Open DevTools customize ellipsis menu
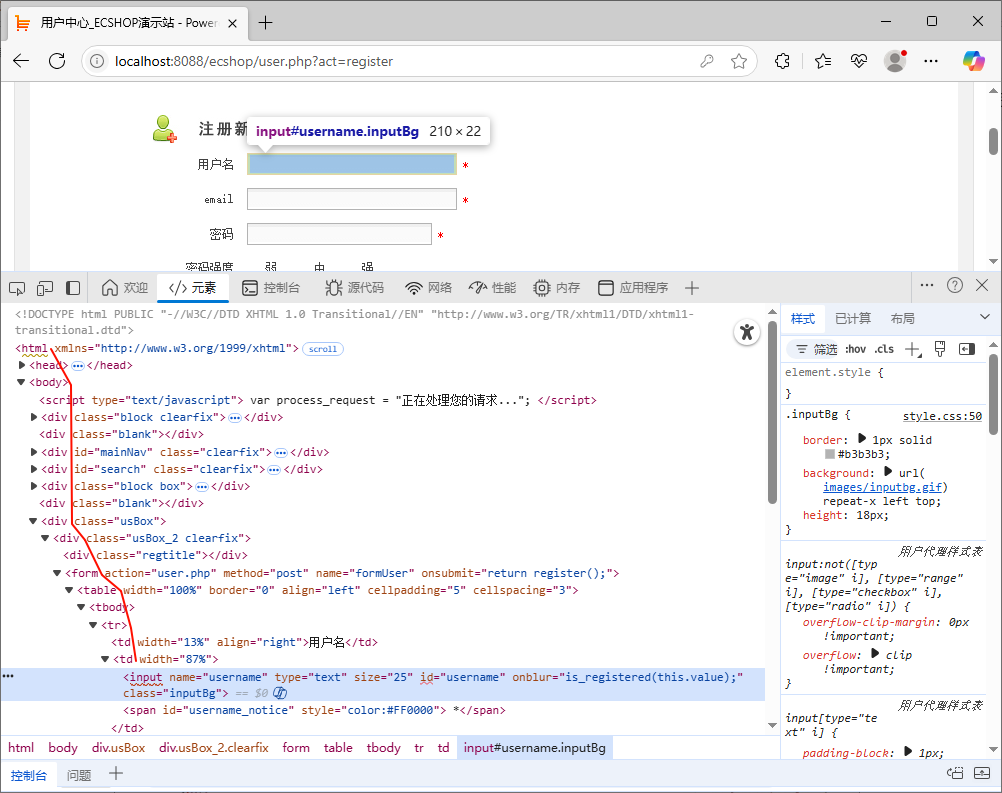Viewport: 1002px width, 793px height. coord(927,285)
